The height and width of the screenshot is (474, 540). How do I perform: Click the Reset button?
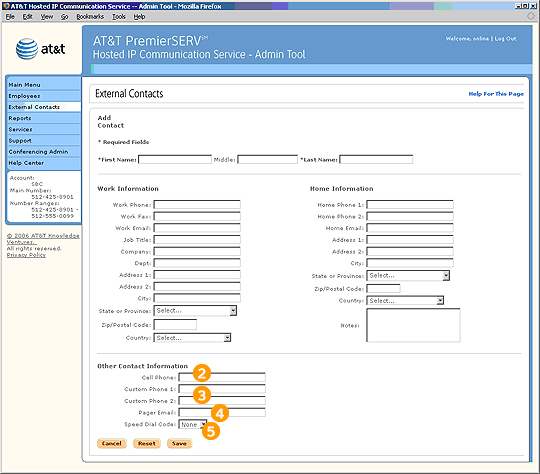pos(147,443)
